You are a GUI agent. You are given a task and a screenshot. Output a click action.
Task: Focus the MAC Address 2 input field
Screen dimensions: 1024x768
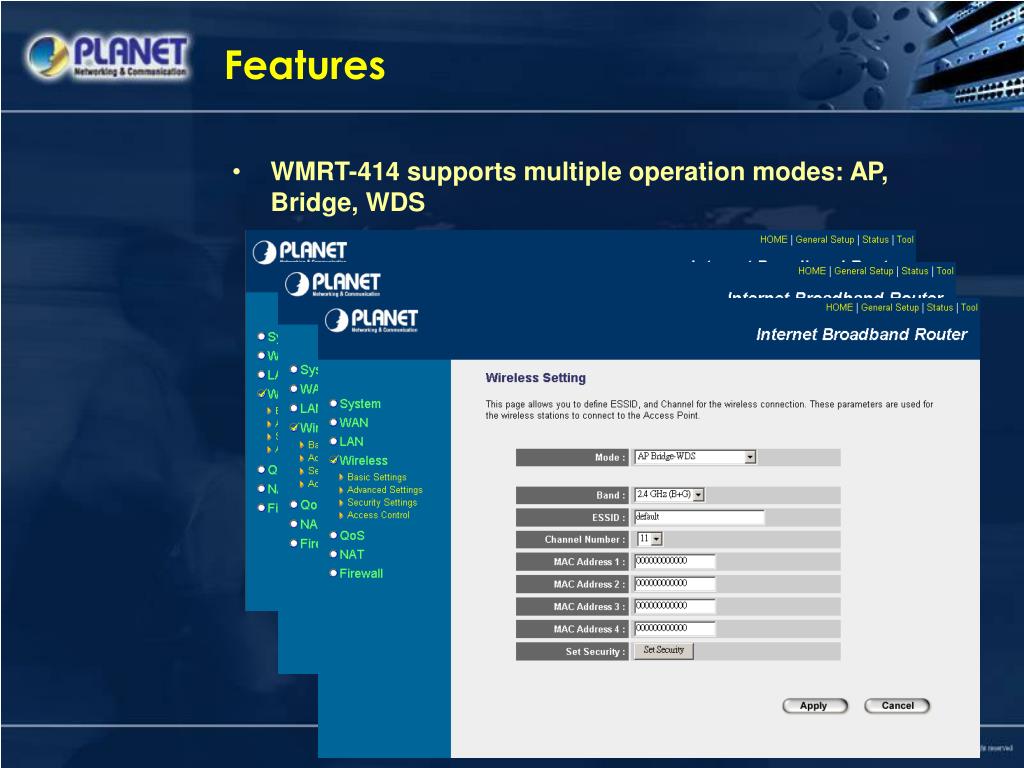675,584
